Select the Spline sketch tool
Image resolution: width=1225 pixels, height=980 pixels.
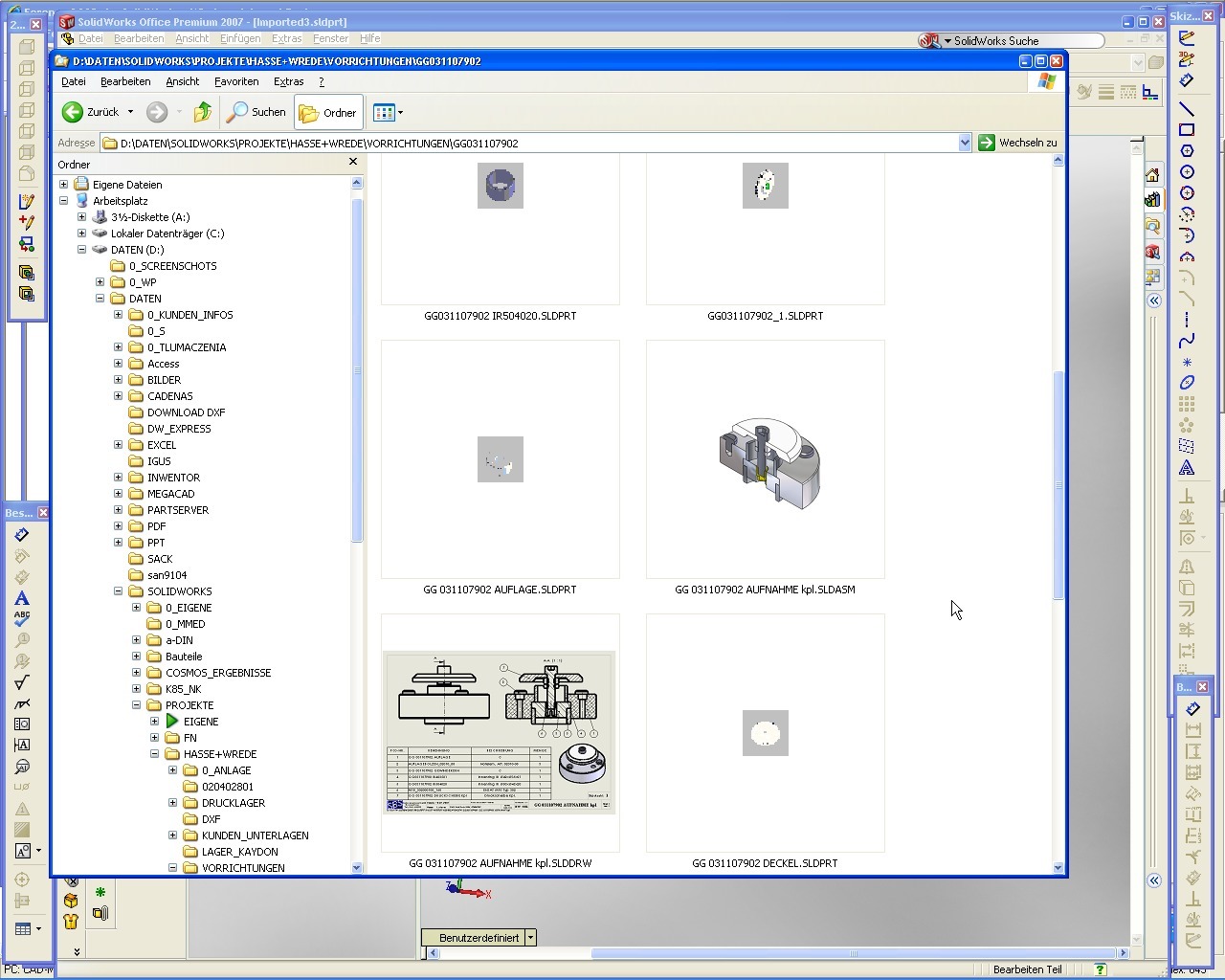pos(1187,341)
